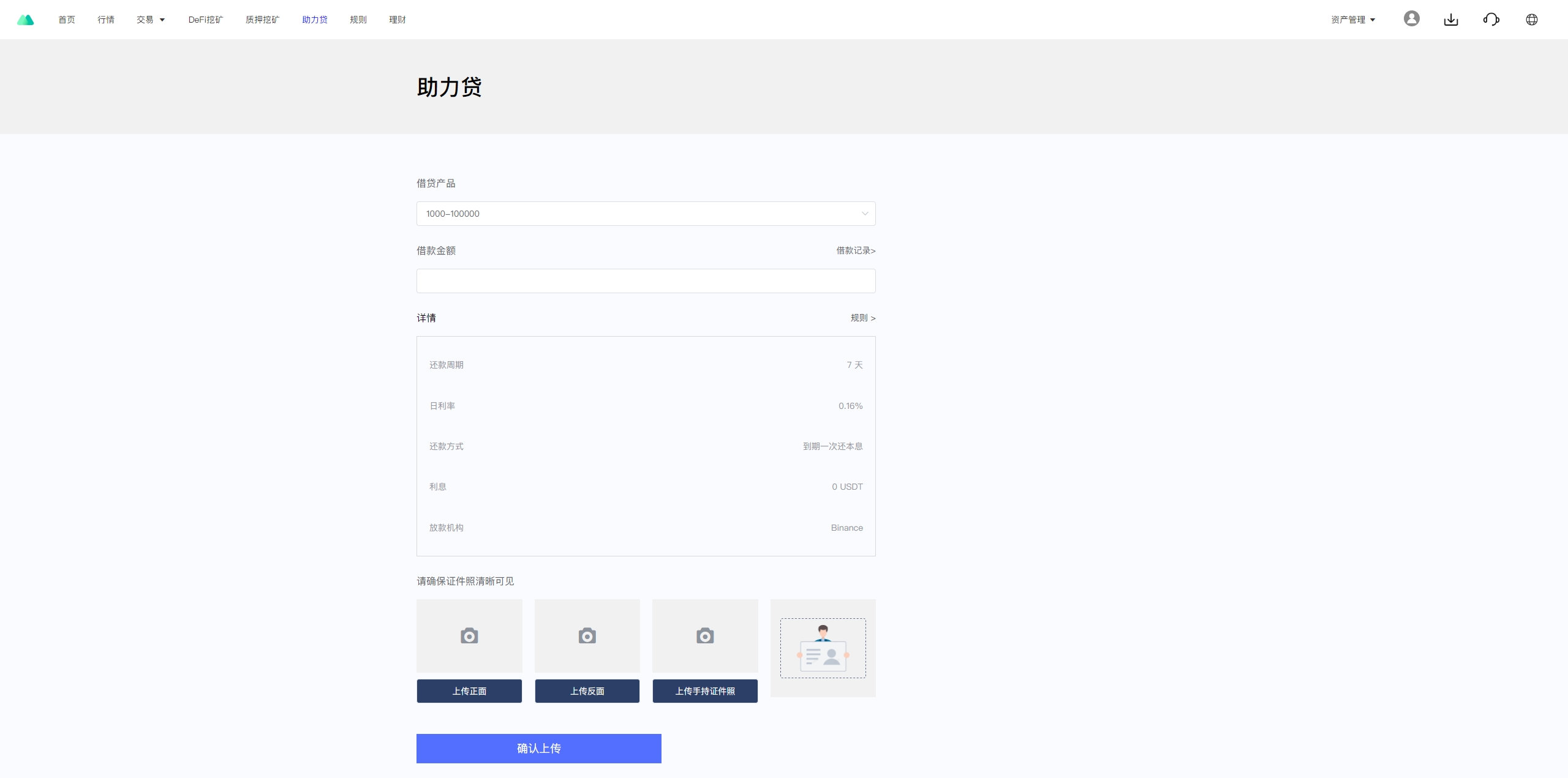Viewport: 1568px width, 778px height.
Task: Open customer support headset icon
Action: [x=1491, y=20]
